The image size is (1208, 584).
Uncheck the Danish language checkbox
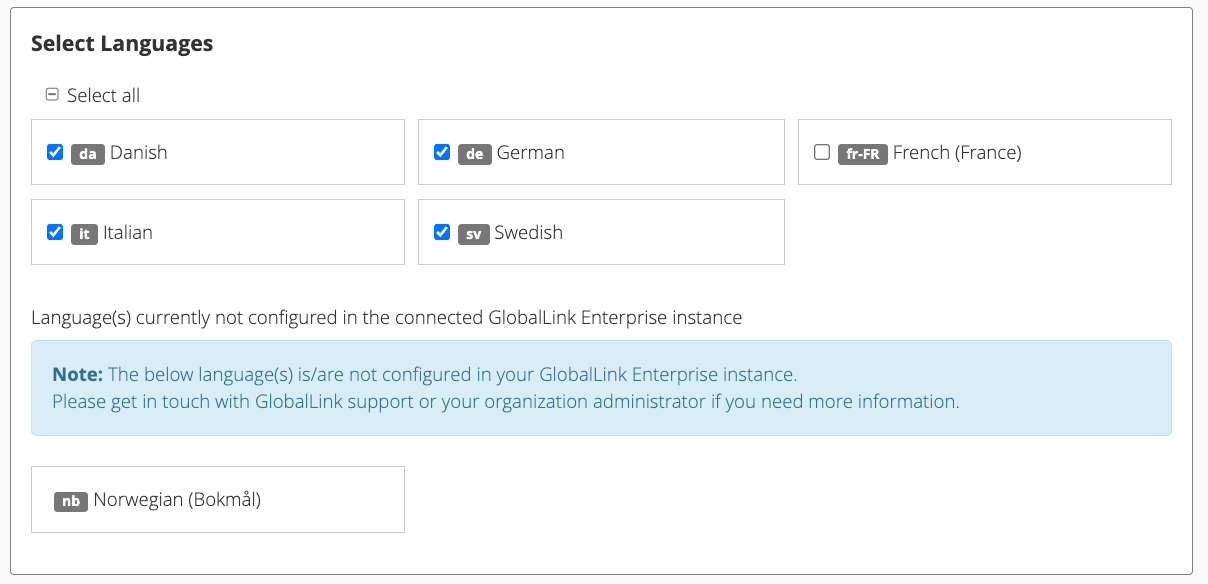(55, 152)
